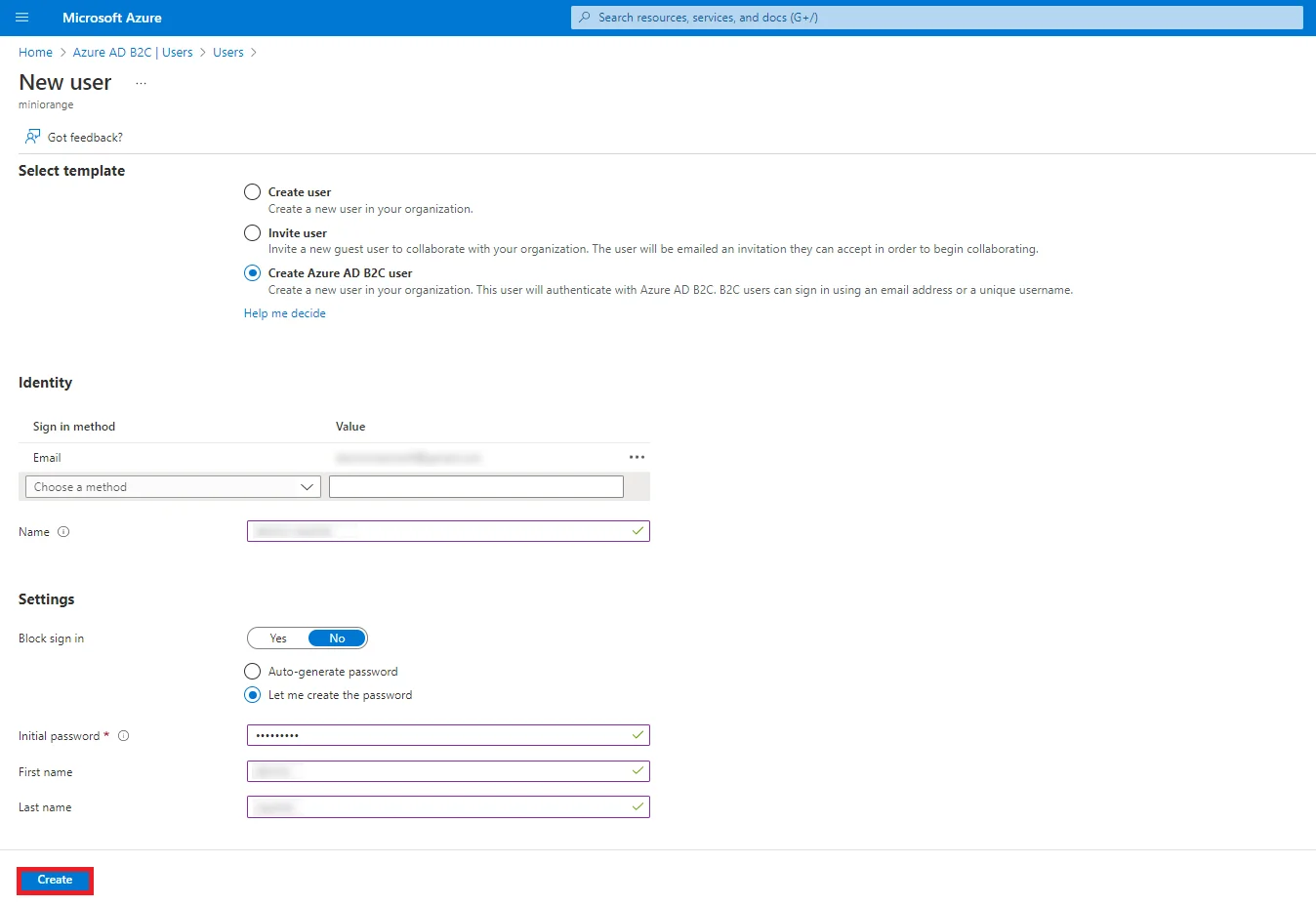Image resolution: width=1316 pixels, height=906 pixels.
Task: Click the Got feedback icon
Action: pyautogui.click(x=30, y=136)
